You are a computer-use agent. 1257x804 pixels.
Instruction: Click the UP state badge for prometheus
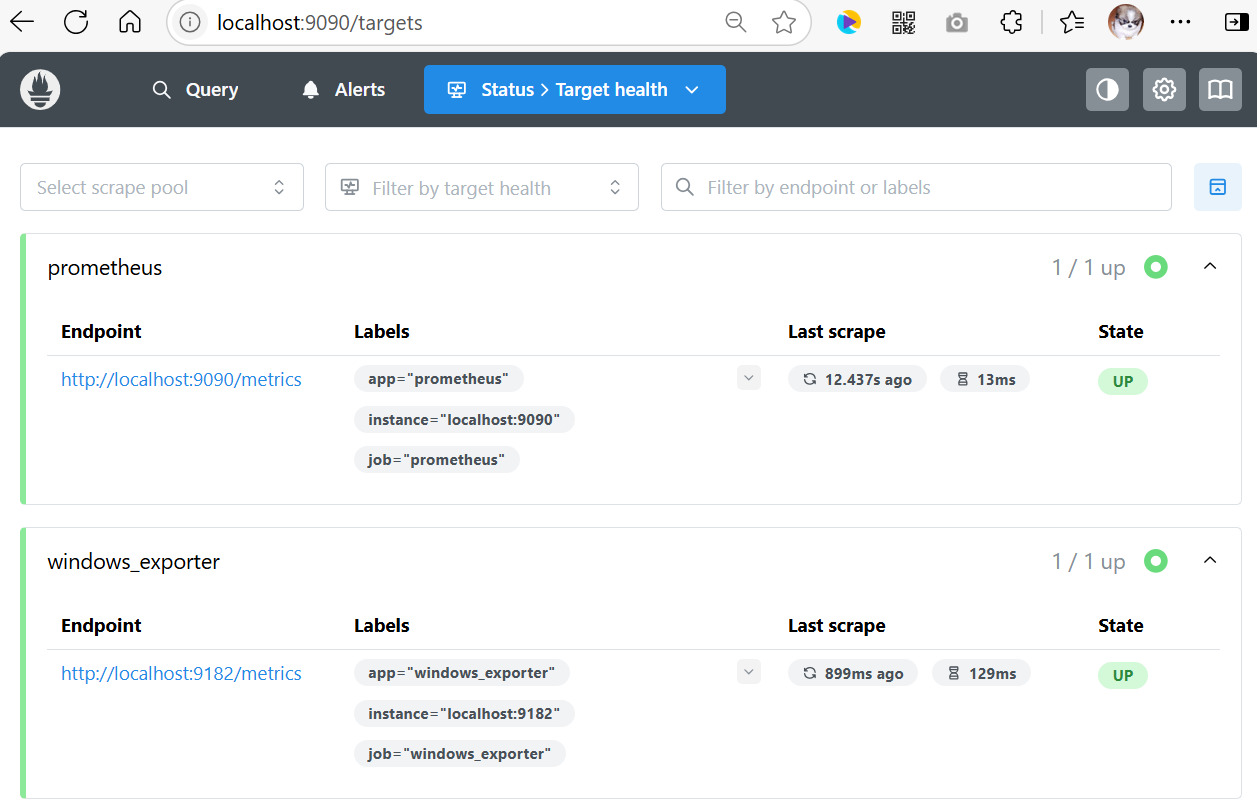[x=1123, y=381]
